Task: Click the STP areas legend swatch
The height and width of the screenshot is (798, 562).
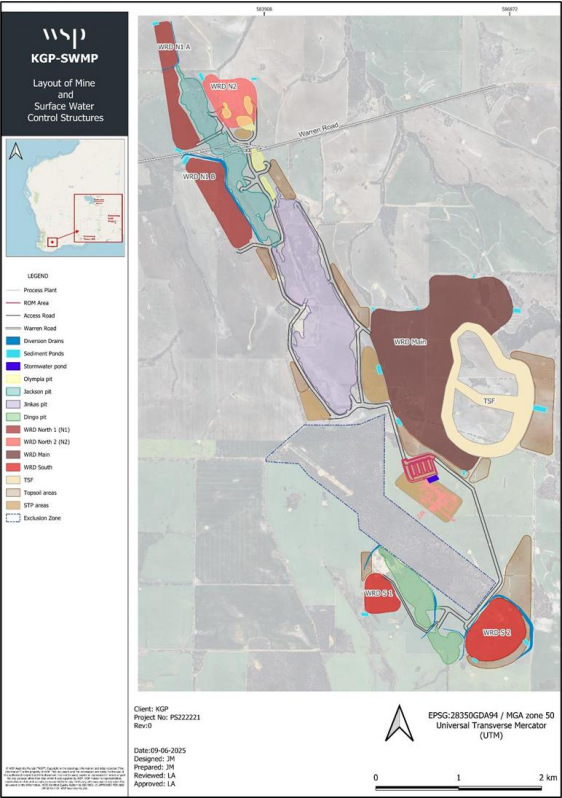Action: point(13,505)
